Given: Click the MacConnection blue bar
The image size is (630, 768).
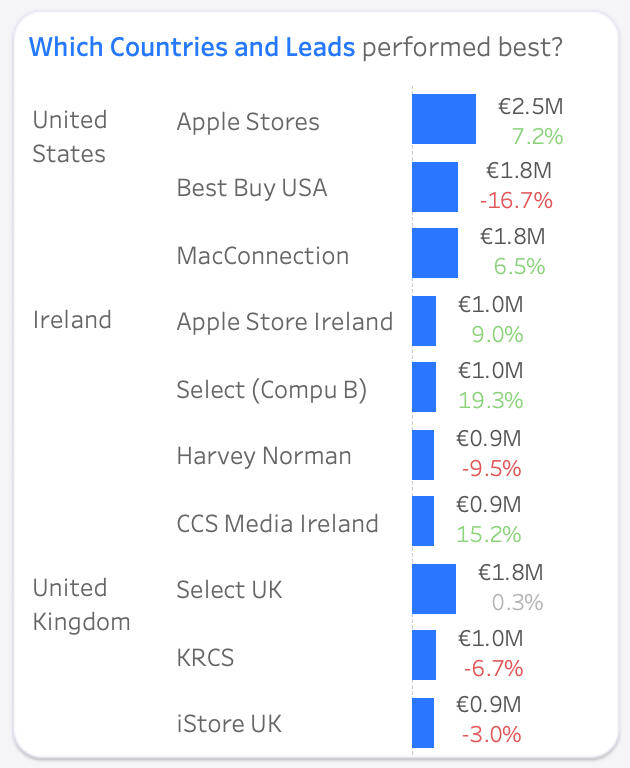Looking at the screenshot, I should point(435,253).
